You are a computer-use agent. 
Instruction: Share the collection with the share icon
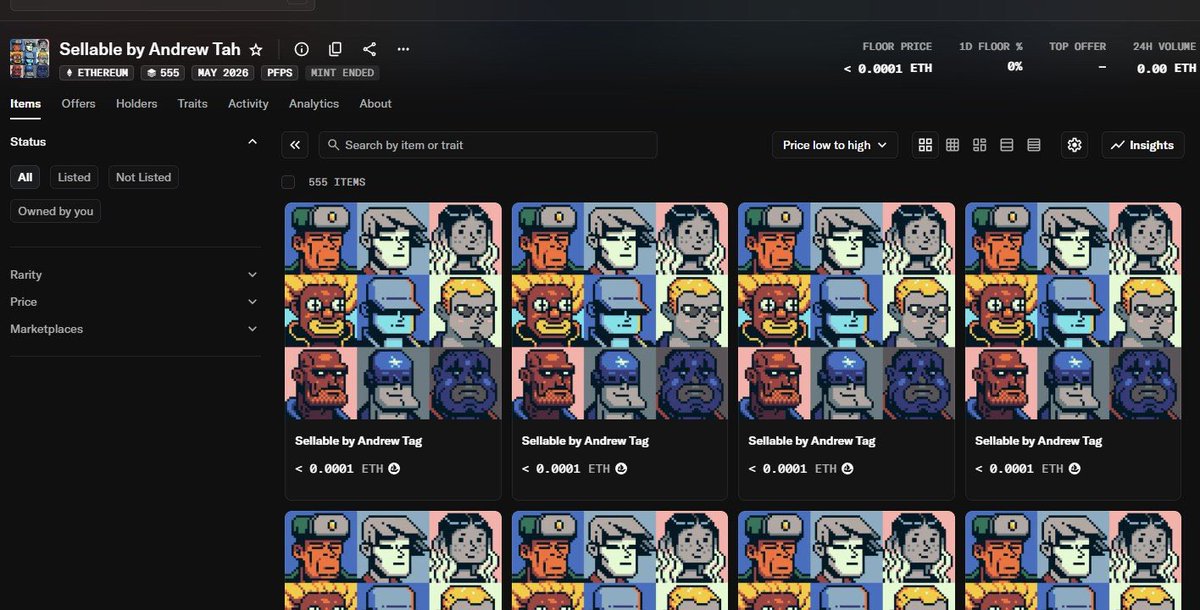pos(369,49)
